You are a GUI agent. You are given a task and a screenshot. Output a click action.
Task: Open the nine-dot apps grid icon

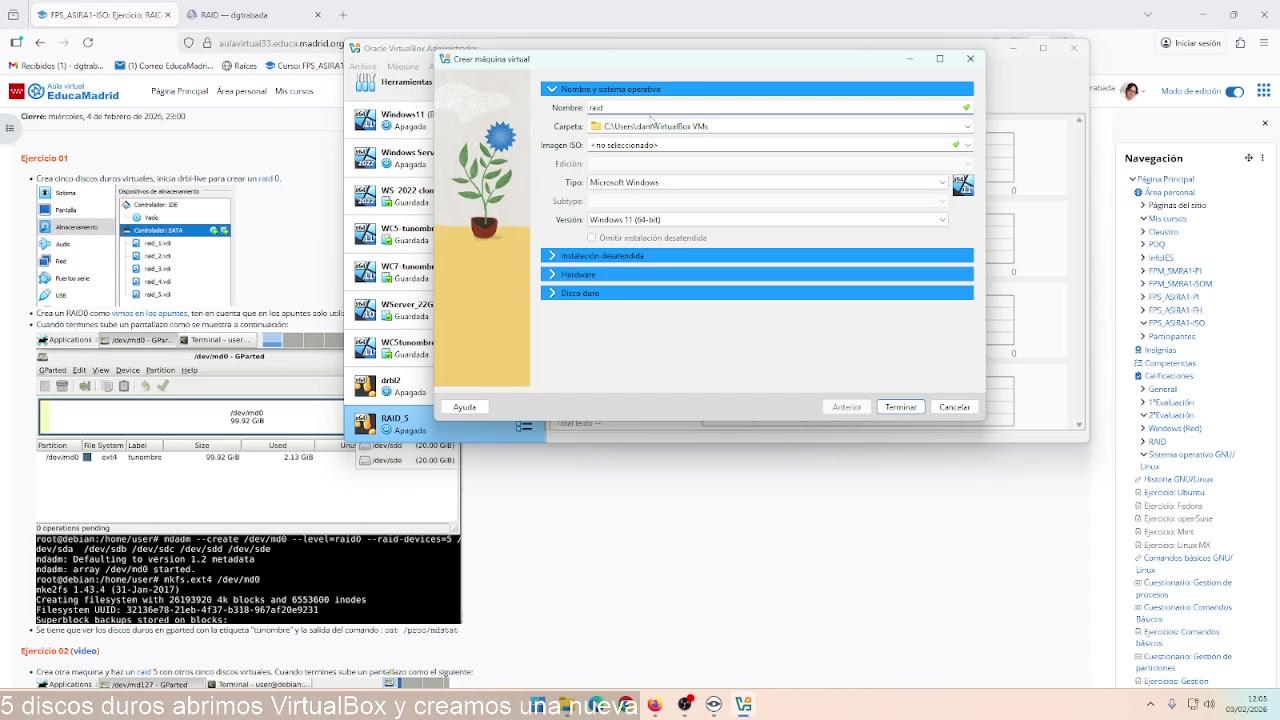click(x=1264, y=91)
